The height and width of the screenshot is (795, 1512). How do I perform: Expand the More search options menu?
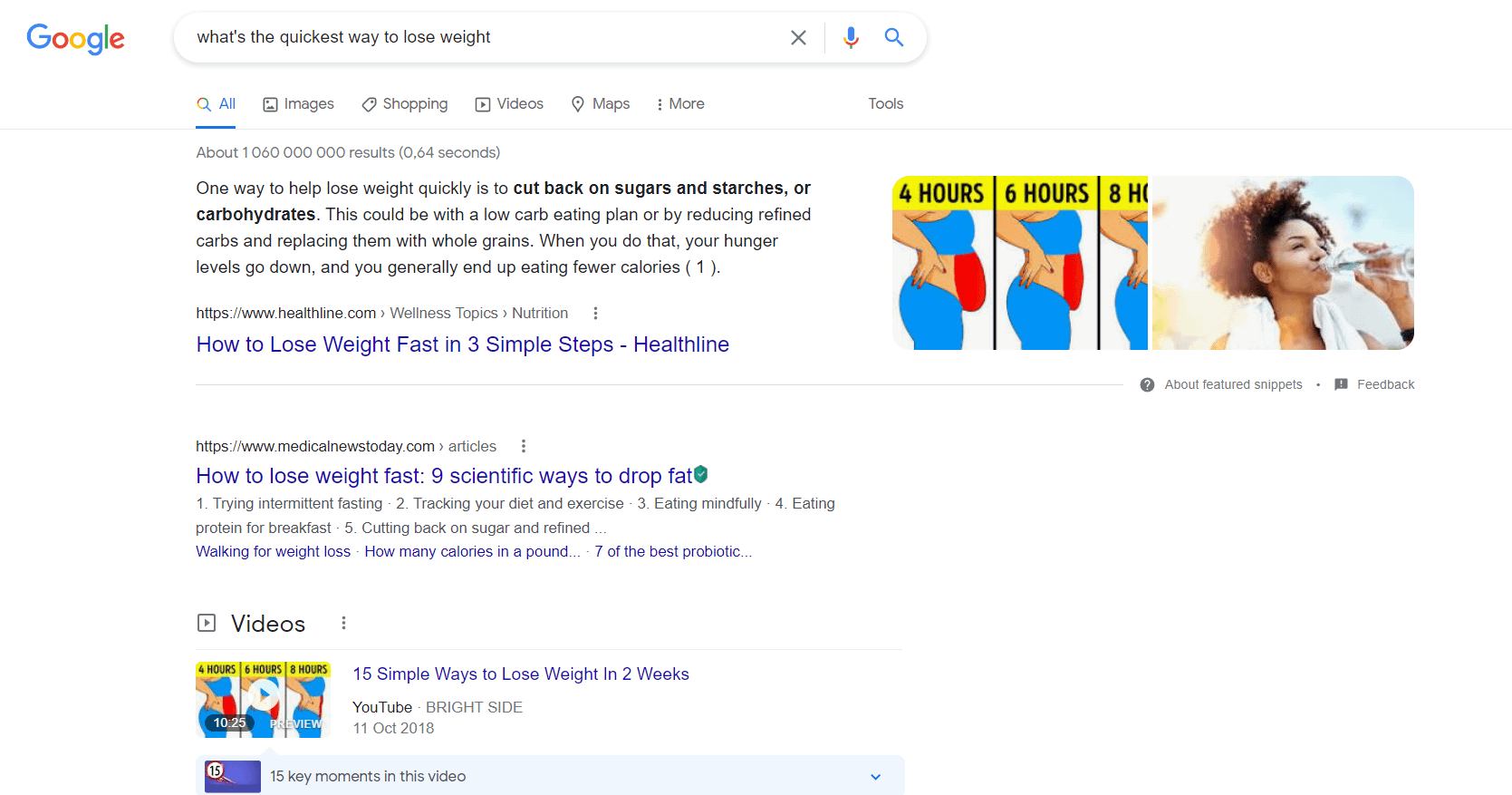680,104
